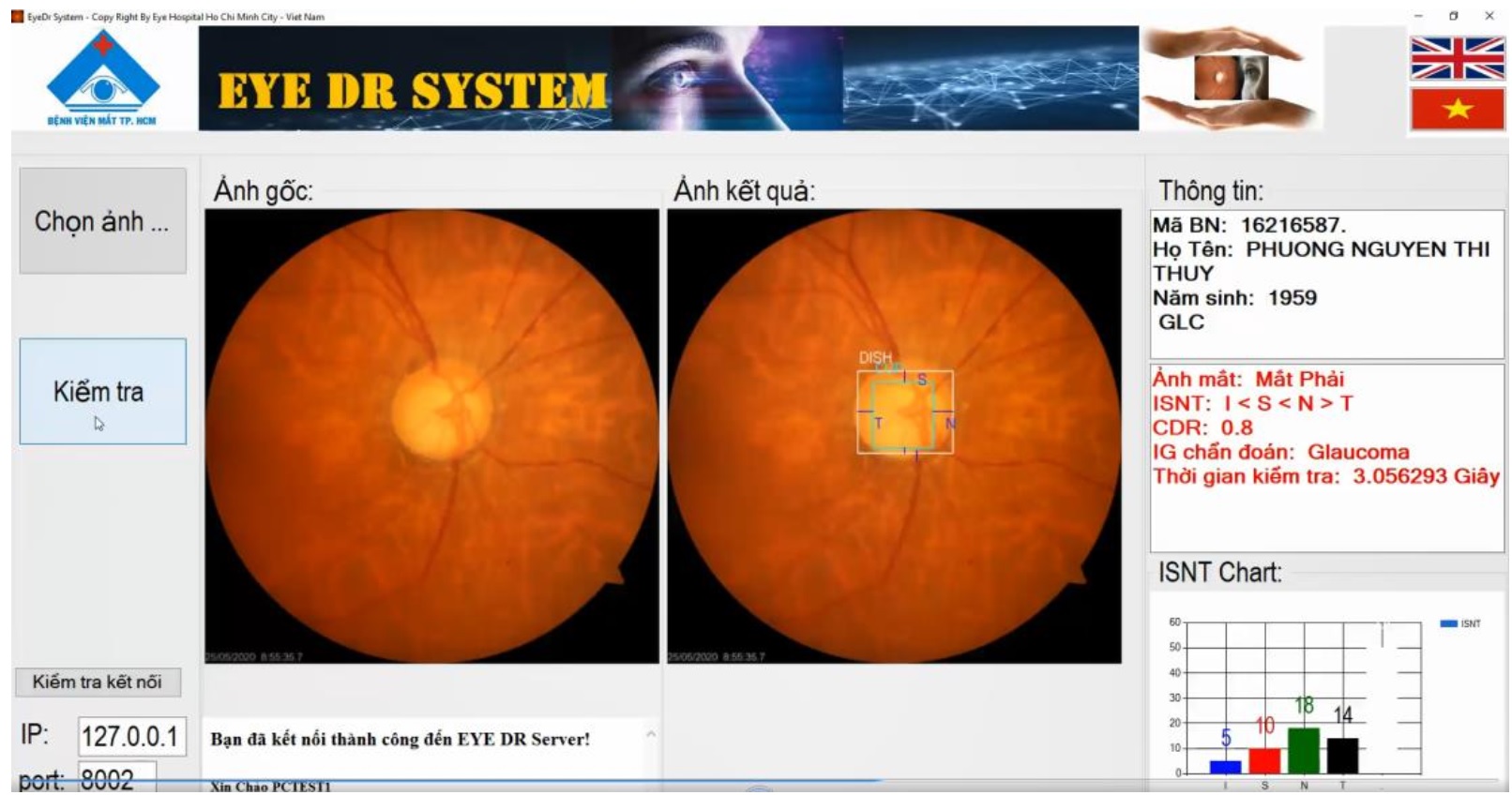1512x795 pixels.
Task: Click the IG chẩn đoán: Glaucoma line
Action: tap(1281, 452)
